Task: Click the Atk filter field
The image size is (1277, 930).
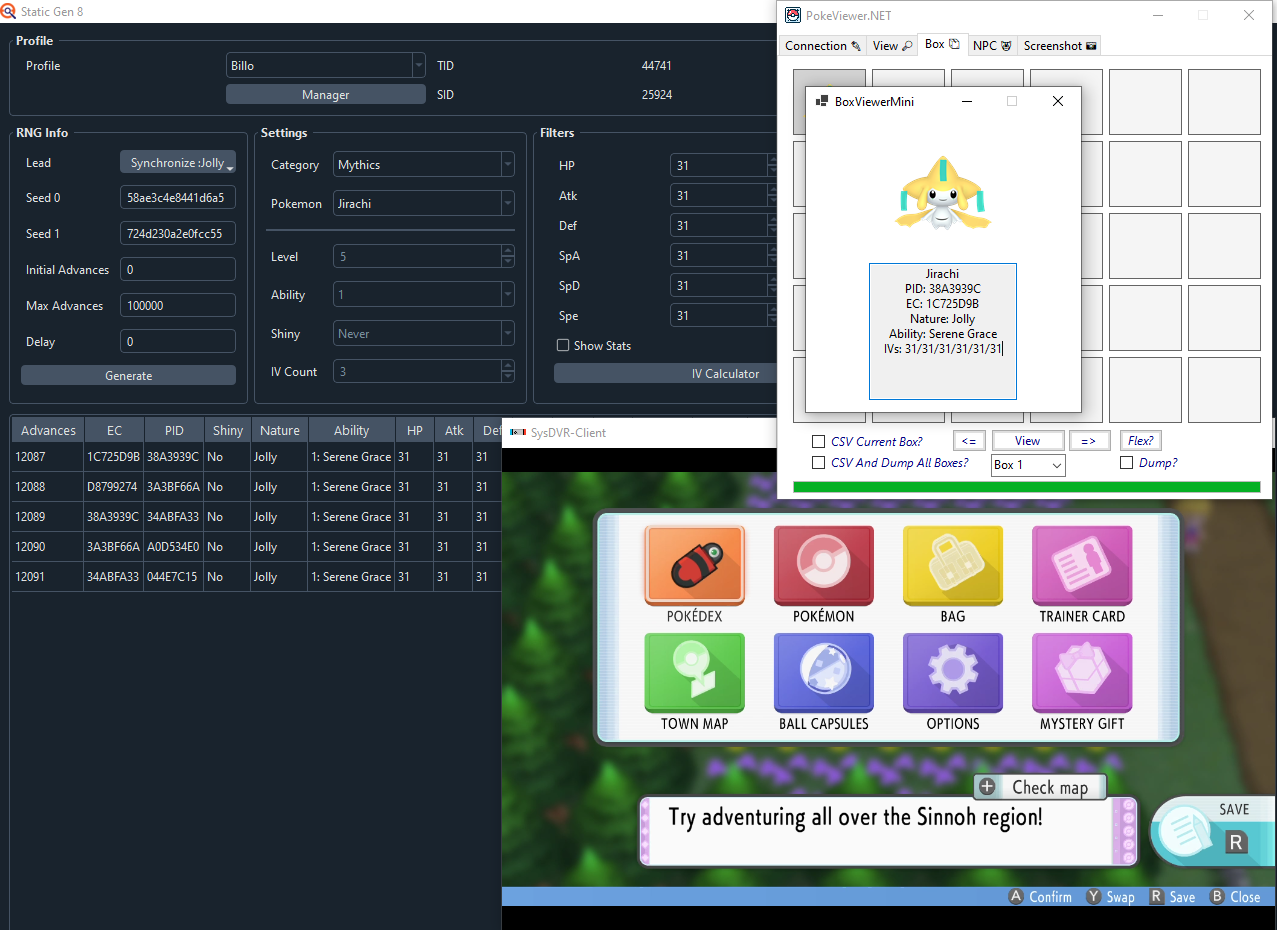Action: (x=723, y=196)
